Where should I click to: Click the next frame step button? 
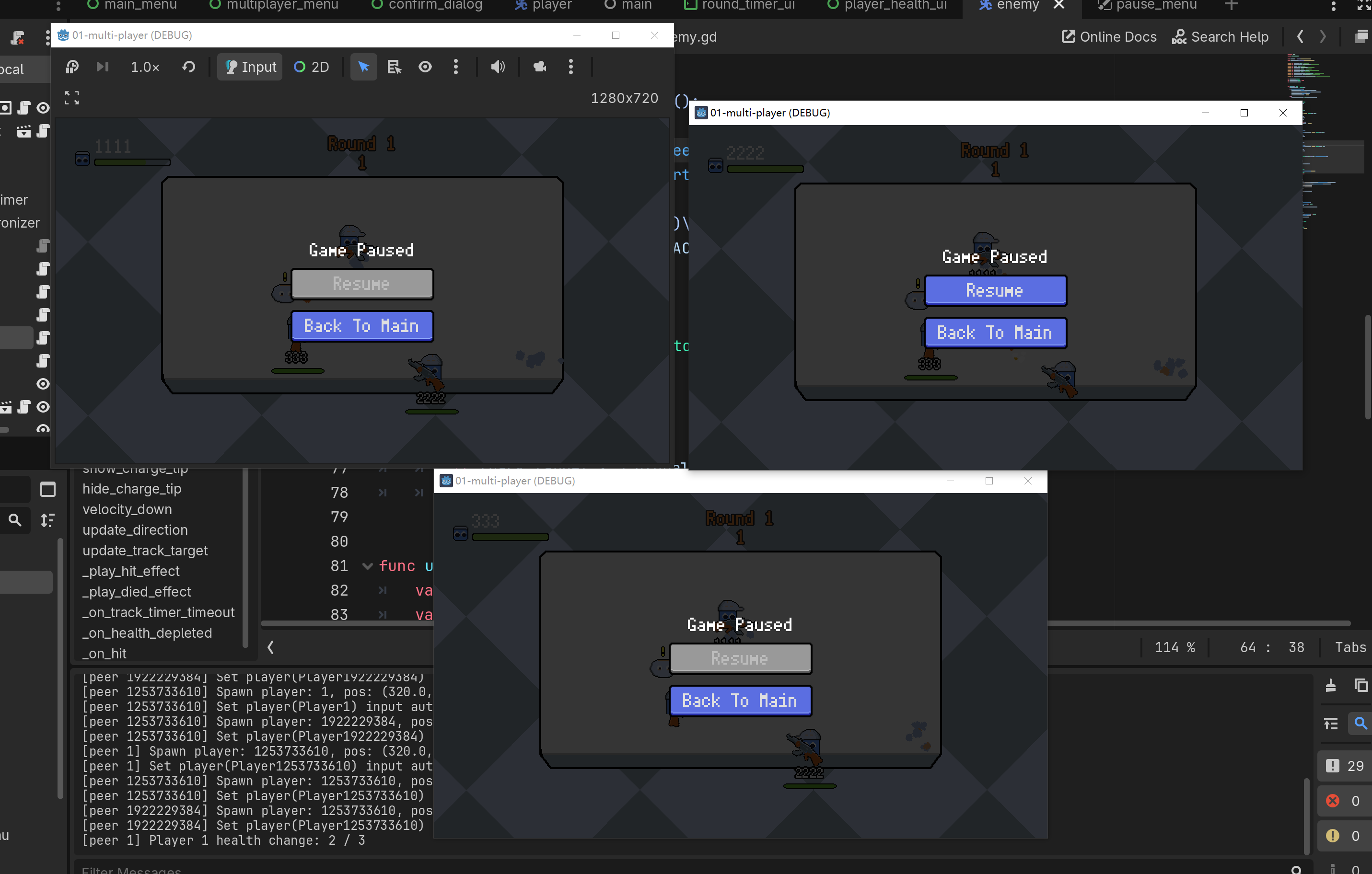click(x=103, y=67)
